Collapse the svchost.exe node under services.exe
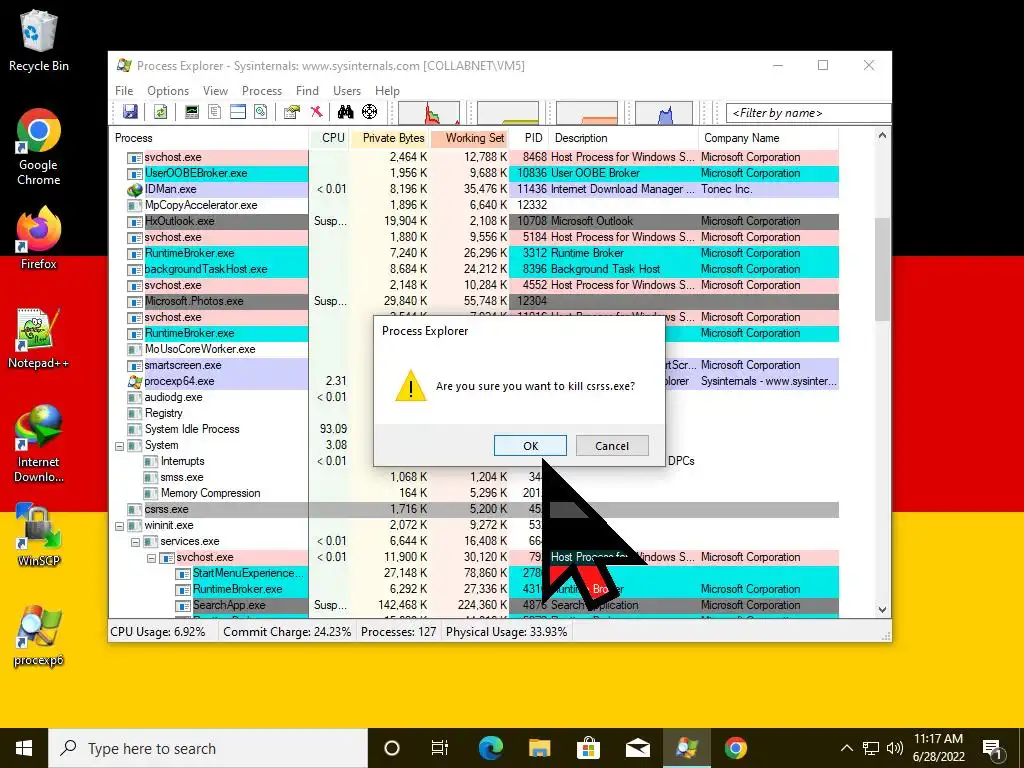This screenshot has height=768, width=1024. click(151, 558)
